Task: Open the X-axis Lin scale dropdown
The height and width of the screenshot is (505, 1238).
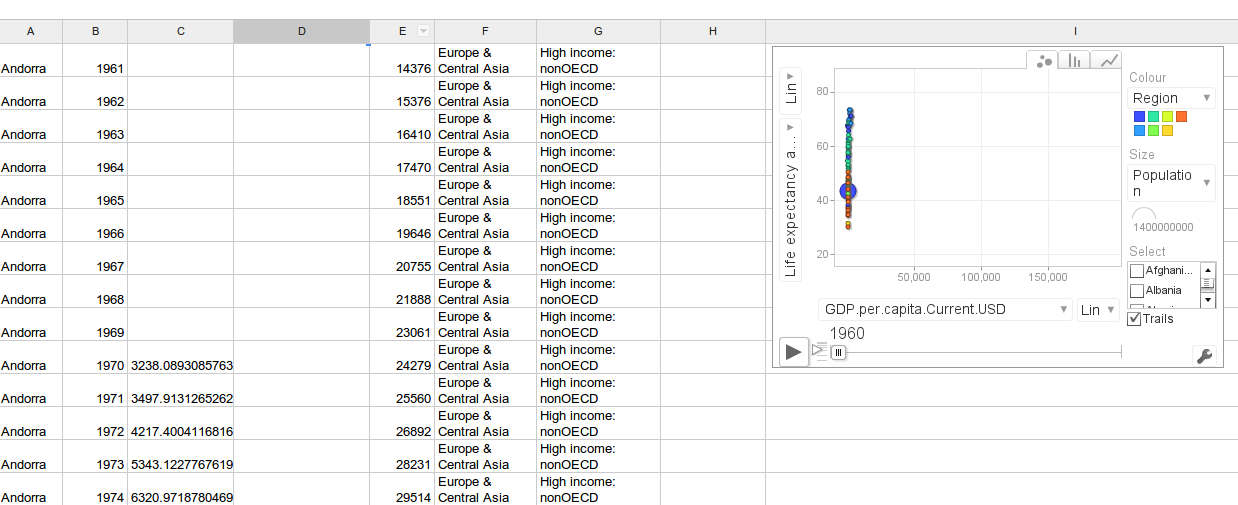Action: pyautogui.click(x=1098, y=310)
